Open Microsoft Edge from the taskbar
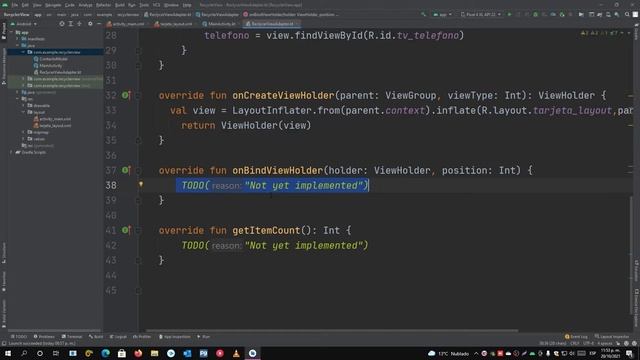640x360 pixels. [x=106, y=353]
